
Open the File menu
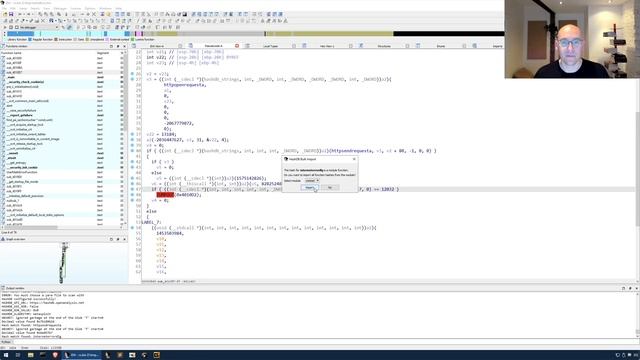[4, 8]
